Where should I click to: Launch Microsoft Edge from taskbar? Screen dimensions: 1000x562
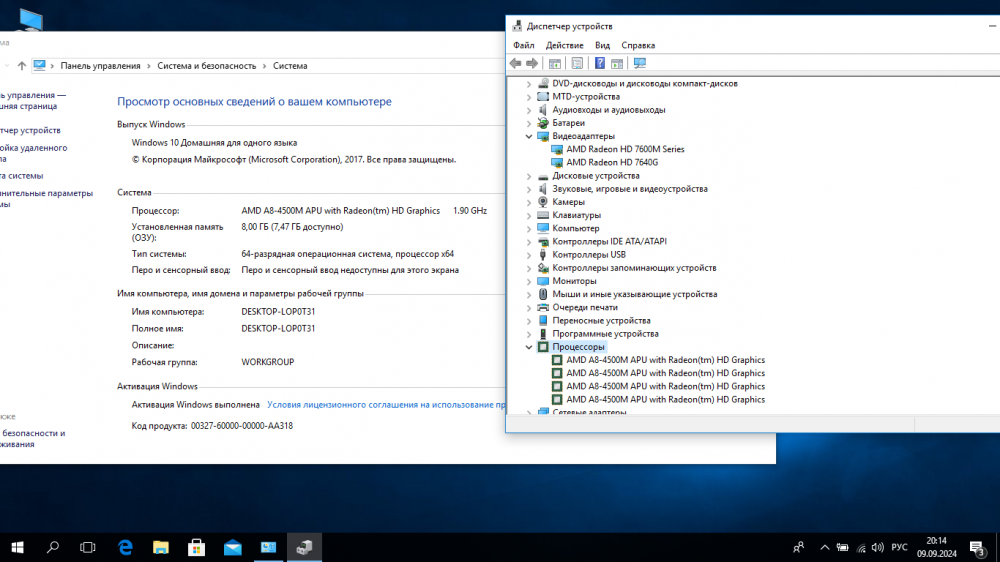pyautogui.click(x=125, y=547)
